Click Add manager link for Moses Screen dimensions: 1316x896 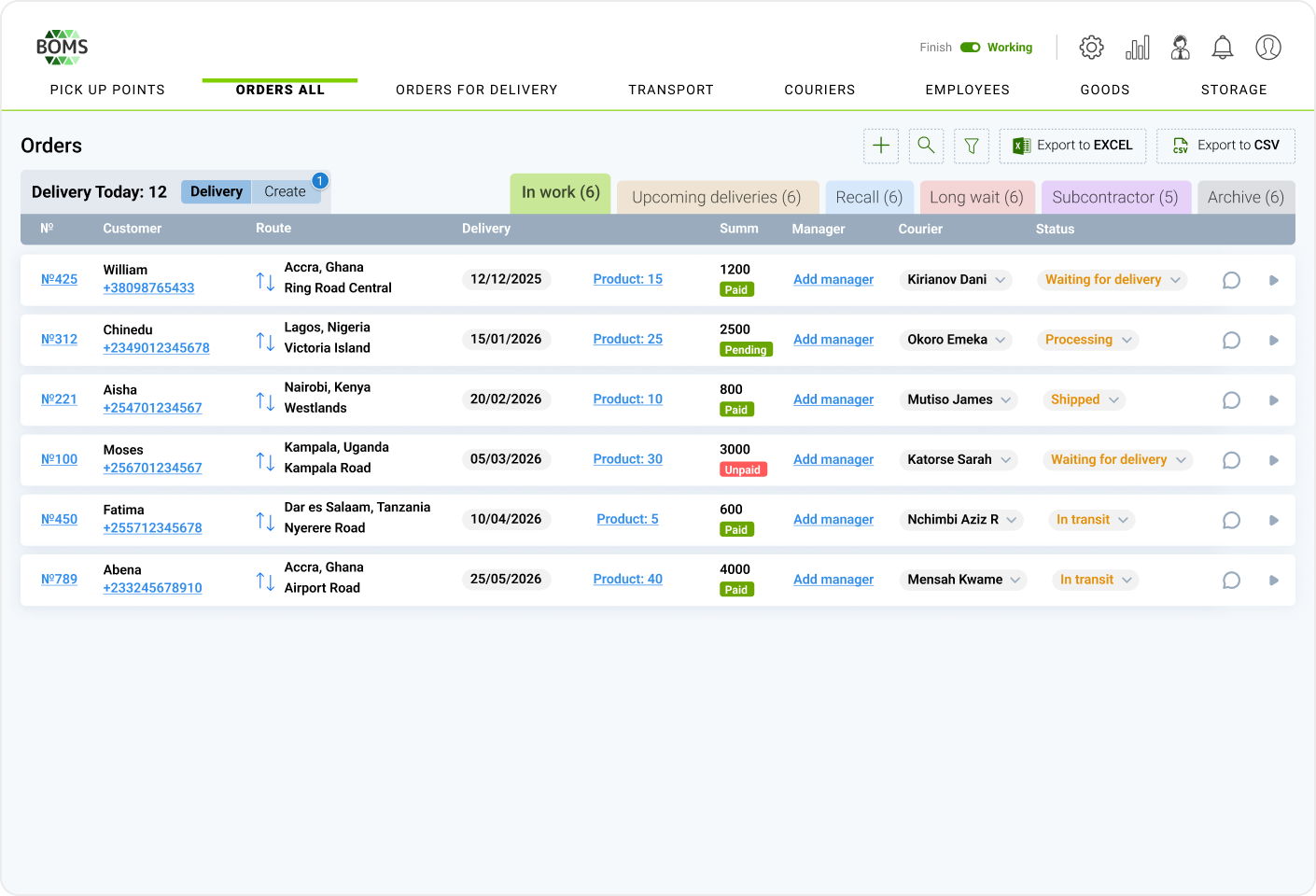pos(833,459)
